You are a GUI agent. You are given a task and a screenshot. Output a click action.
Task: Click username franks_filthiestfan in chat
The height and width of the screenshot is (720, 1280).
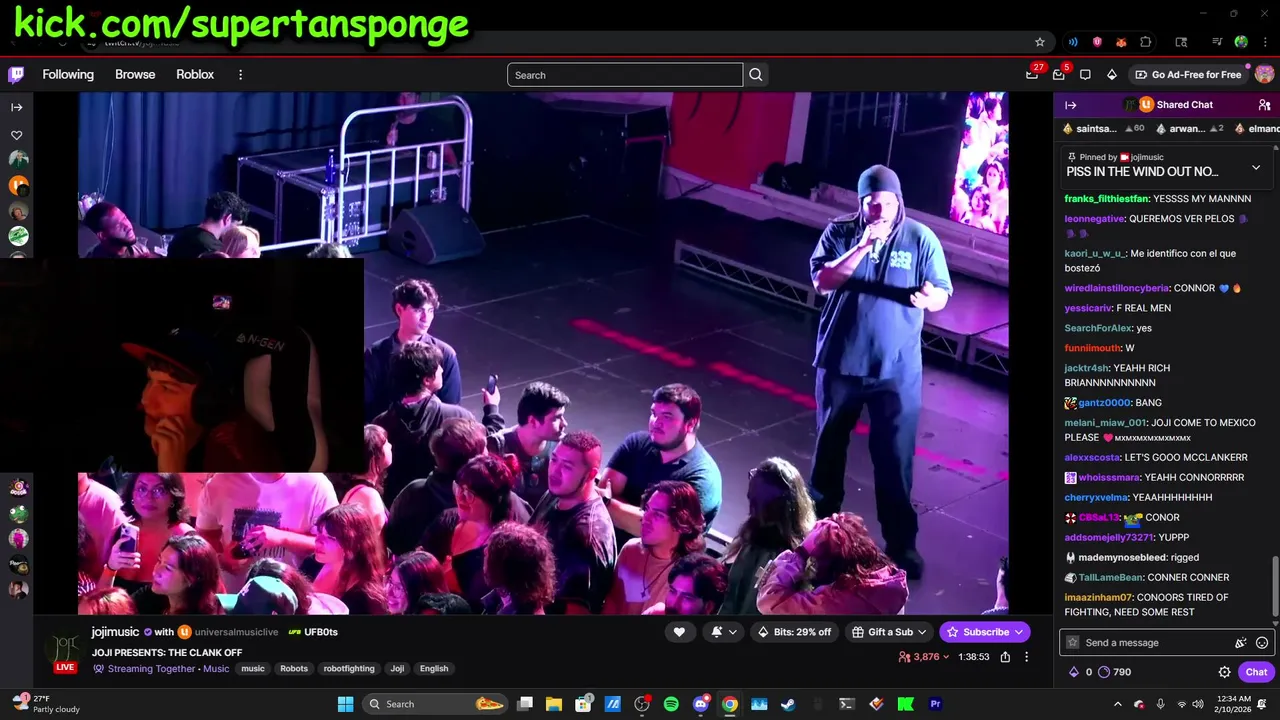(x=1106, y=199)
